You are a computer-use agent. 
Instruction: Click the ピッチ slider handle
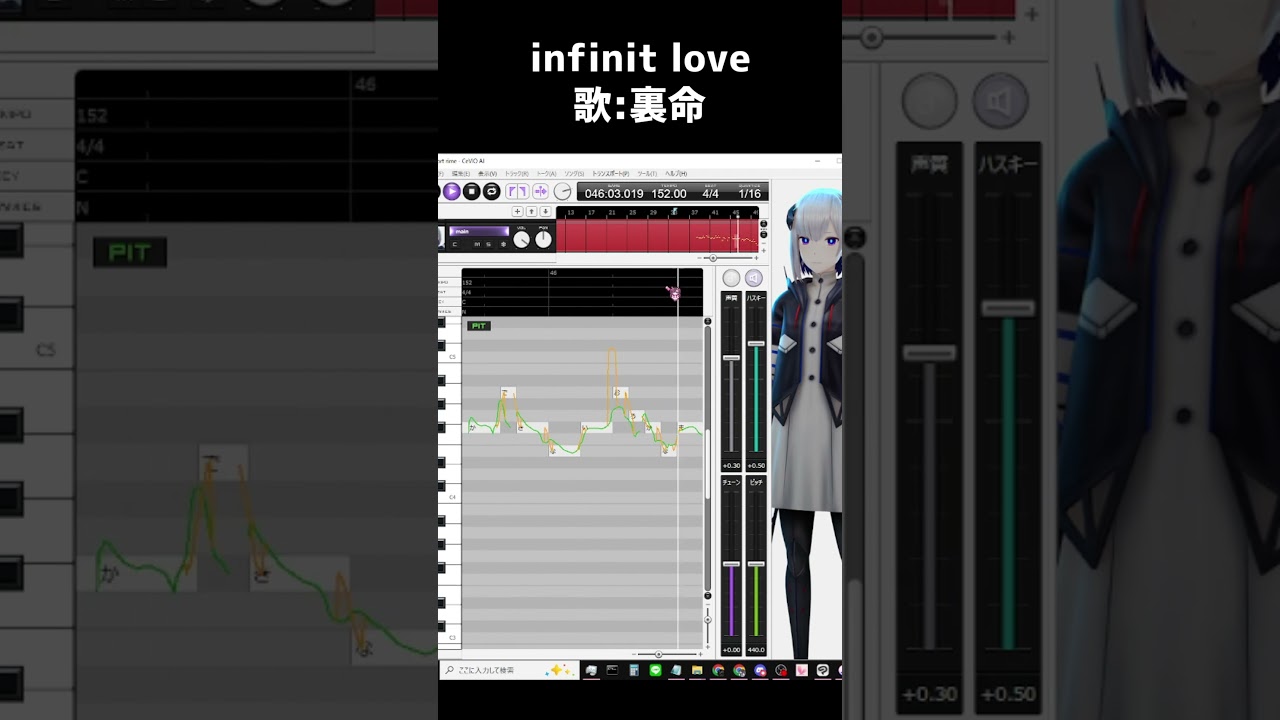[x=756, y=566]
